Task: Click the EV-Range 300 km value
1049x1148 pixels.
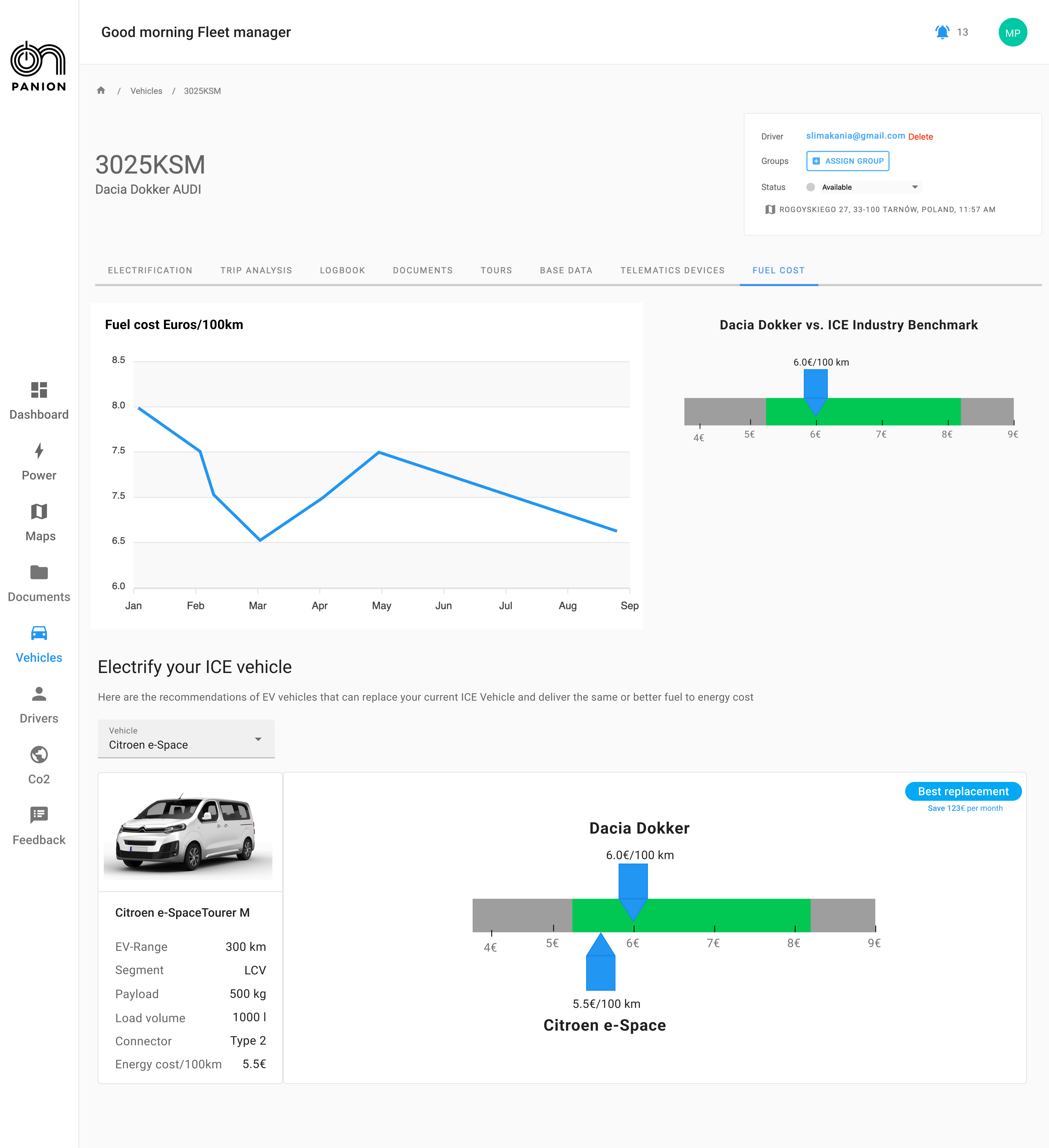Action: tap(246, 946)
